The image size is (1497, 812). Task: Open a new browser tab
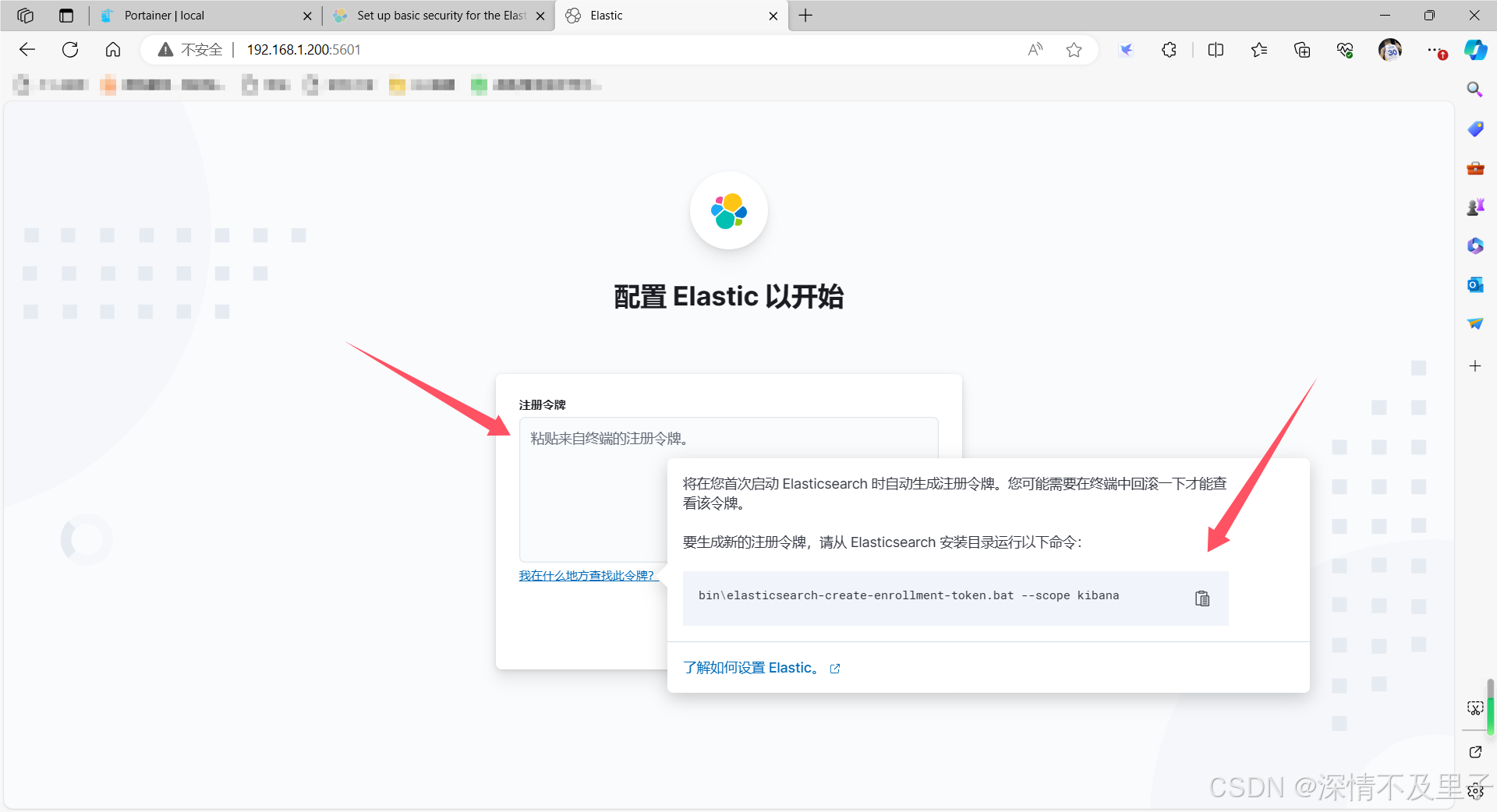805,16
